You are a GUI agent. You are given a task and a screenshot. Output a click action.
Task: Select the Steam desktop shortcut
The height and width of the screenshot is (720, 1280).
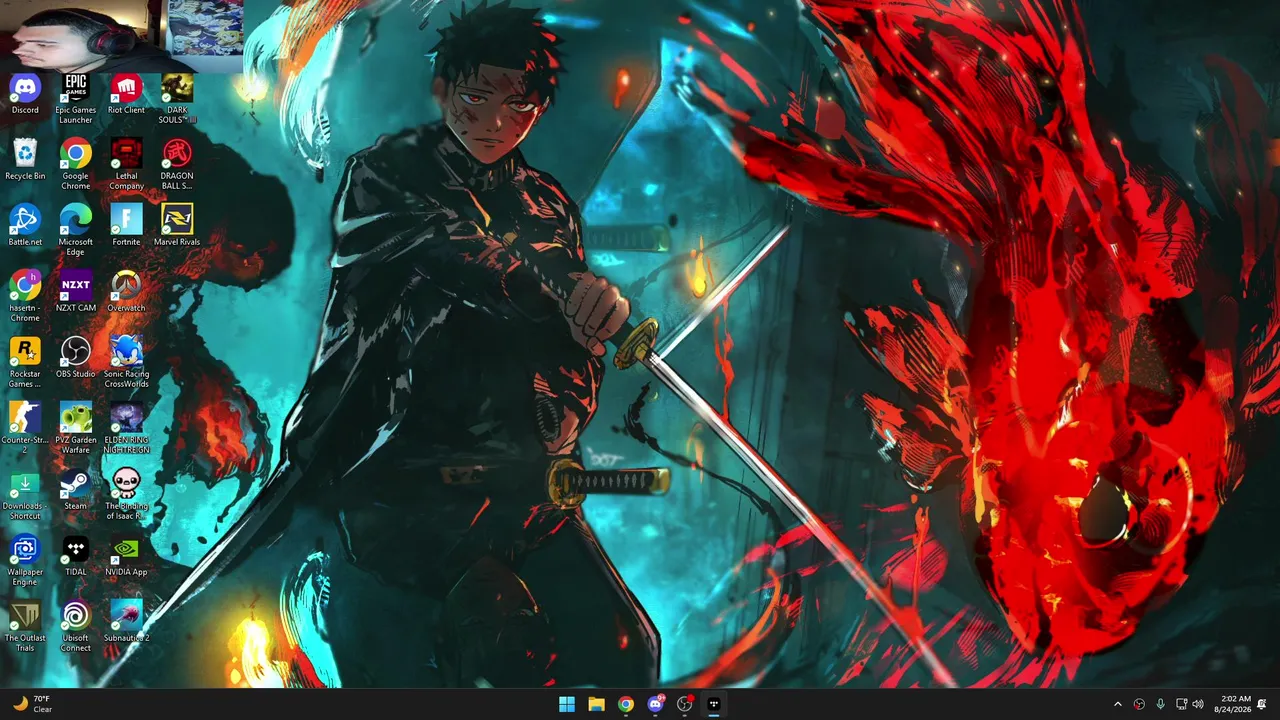75,490
